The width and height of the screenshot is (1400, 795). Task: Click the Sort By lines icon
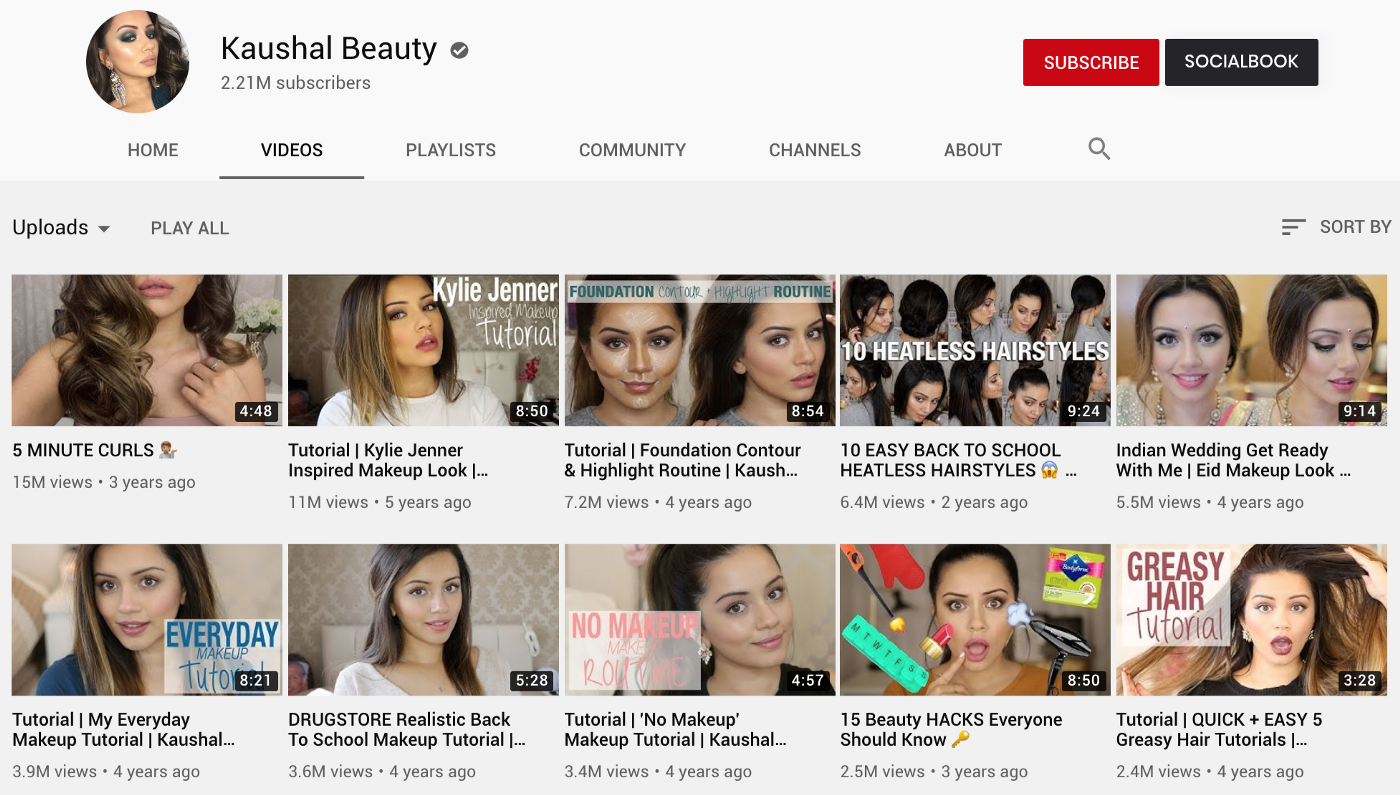pyautogui.click(x=1294, y=227)
